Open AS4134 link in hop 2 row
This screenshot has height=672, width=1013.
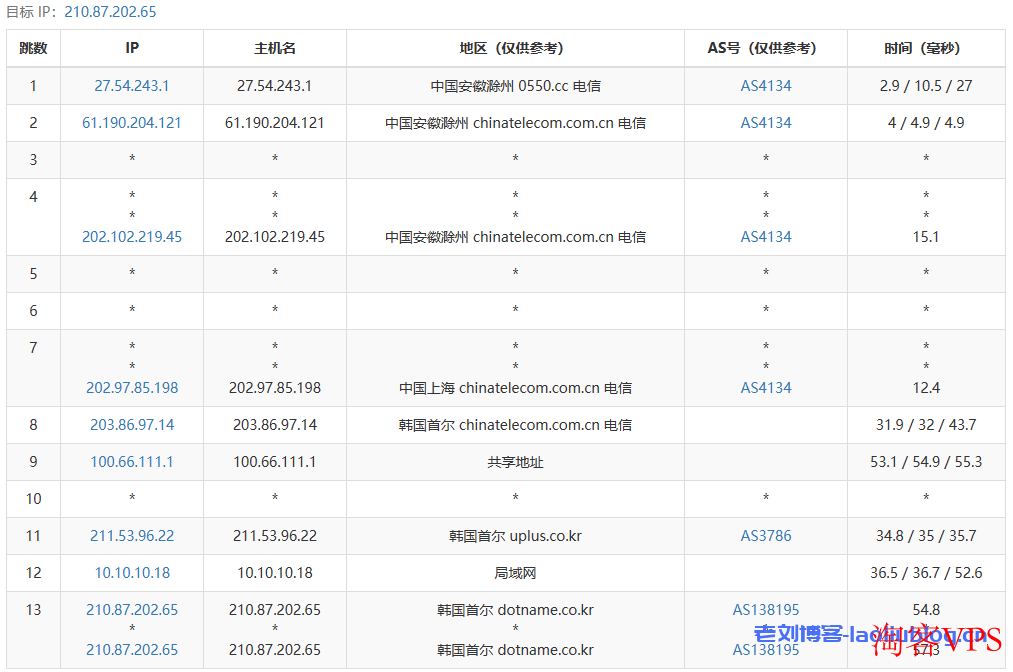click(x=766, y=123)
